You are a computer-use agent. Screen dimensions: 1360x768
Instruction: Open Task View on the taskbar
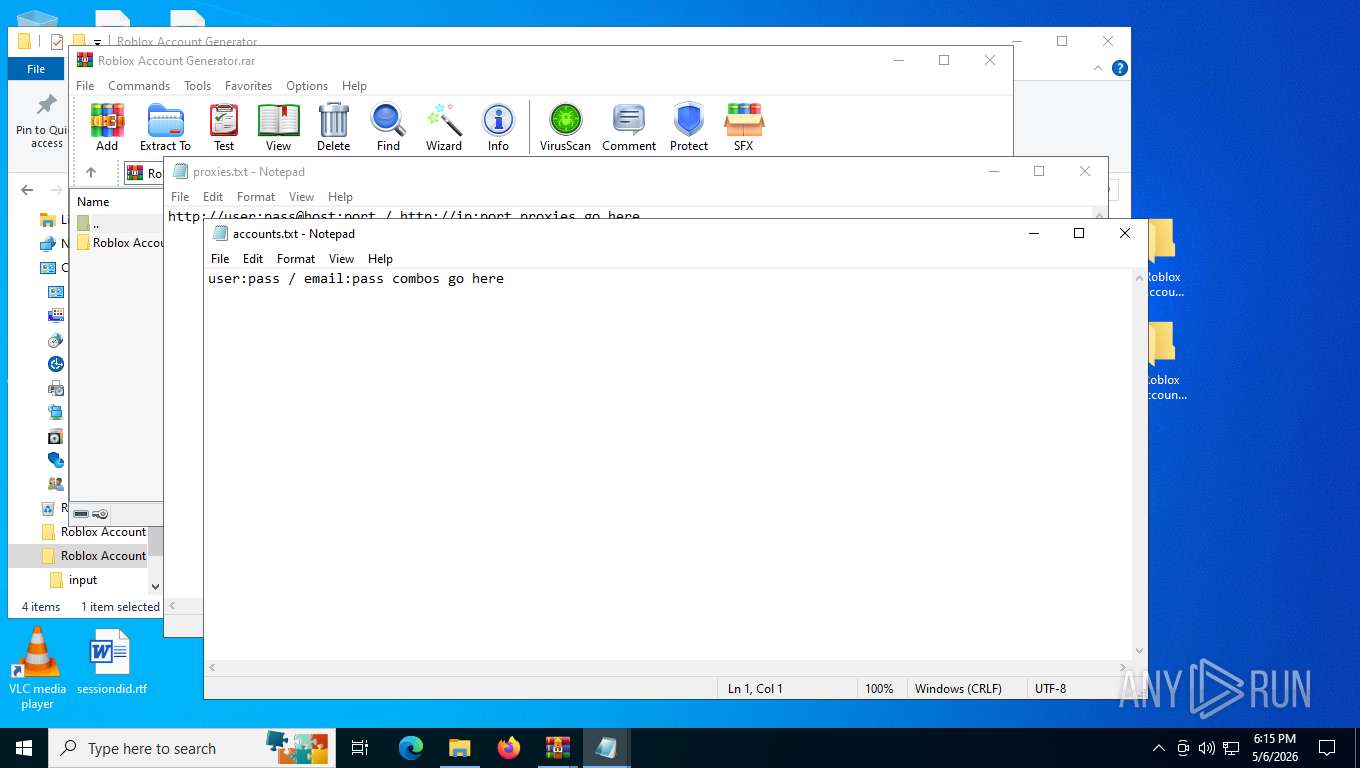click(360, 748)
